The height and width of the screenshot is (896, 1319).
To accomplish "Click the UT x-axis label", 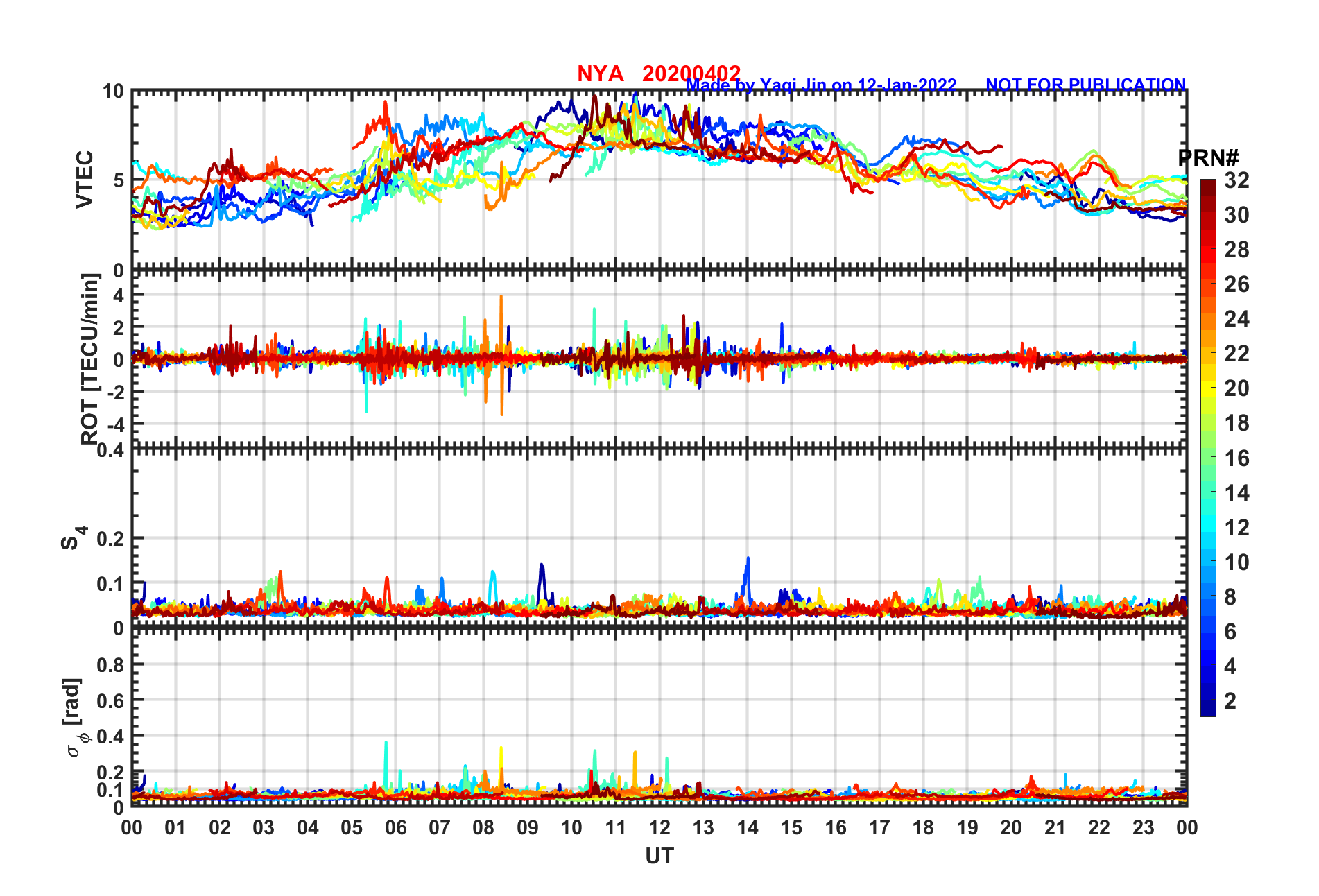I will 659,856.
